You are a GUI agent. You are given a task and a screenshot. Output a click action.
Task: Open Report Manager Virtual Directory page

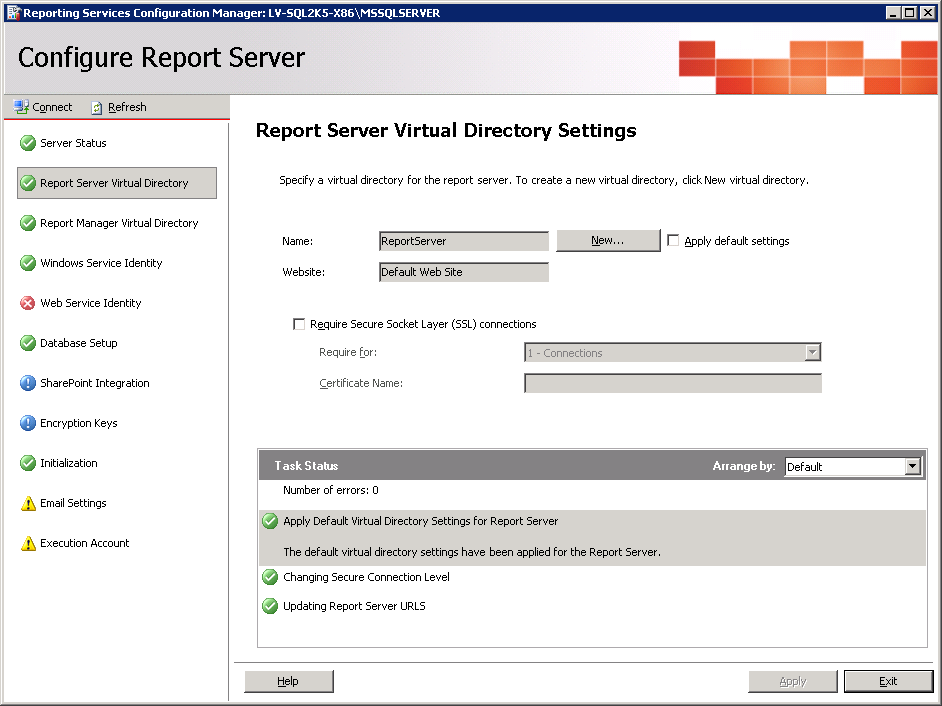pyautogui.click(x=119, y=223)
